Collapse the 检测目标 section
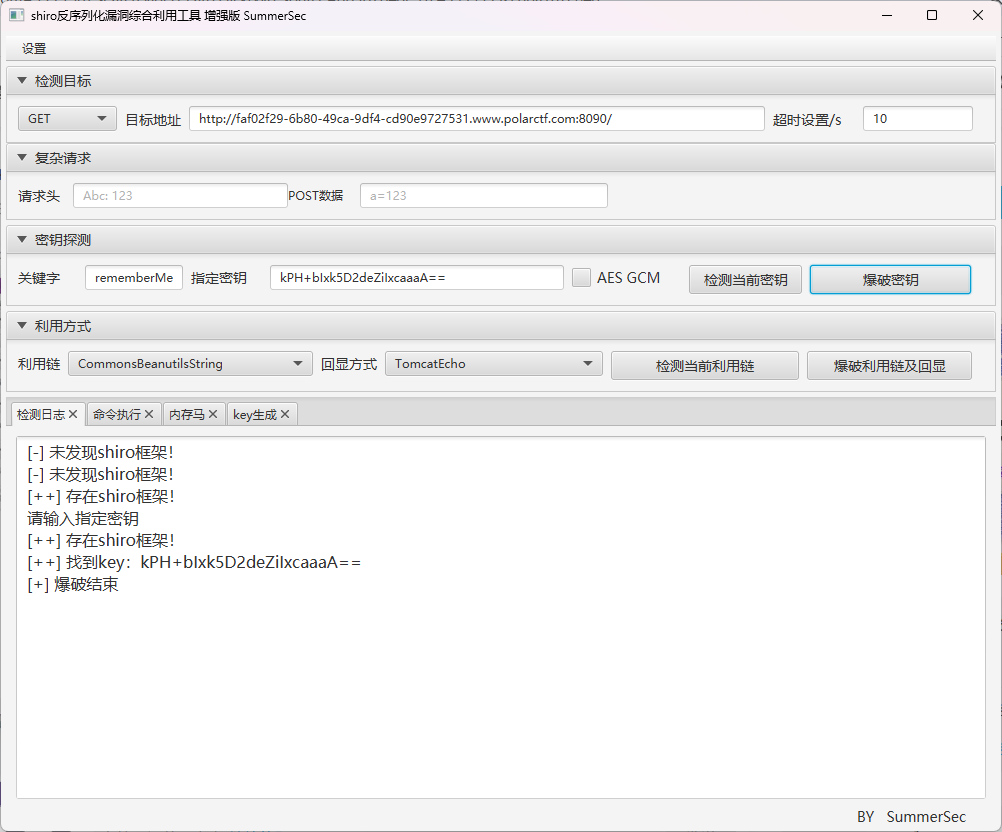 pos(21,80)
